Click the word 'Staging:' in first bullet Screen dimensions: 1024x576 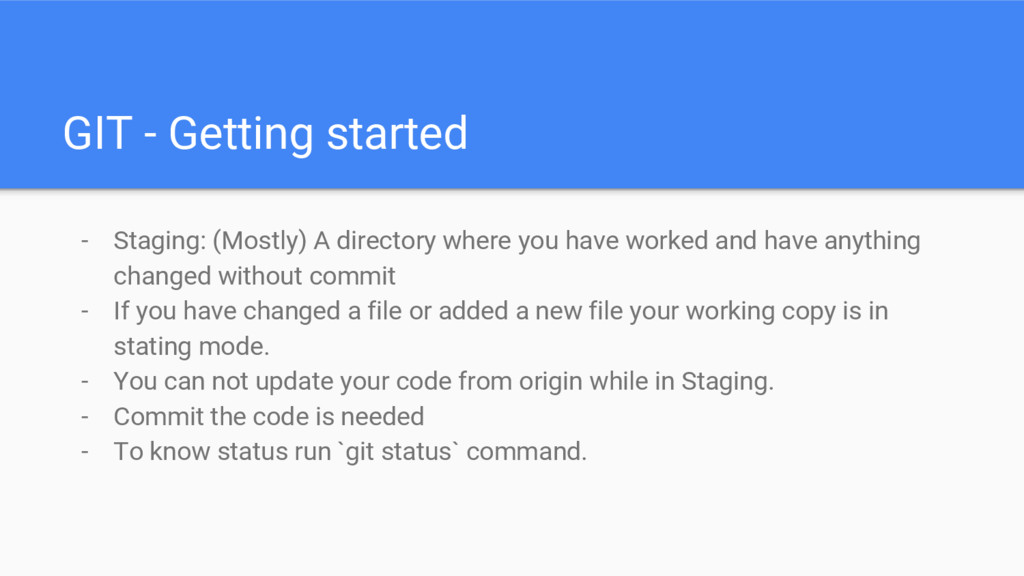pyautogui.click(x=159, y=241)
